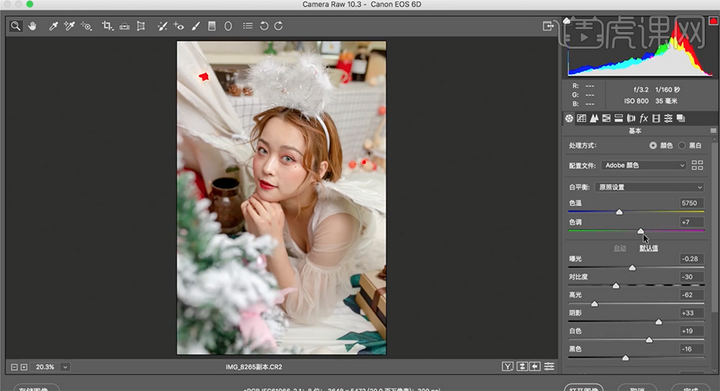720x391 pixels.
Task: Switch to the Effects fx panel tab
Action: coord(644,118)
